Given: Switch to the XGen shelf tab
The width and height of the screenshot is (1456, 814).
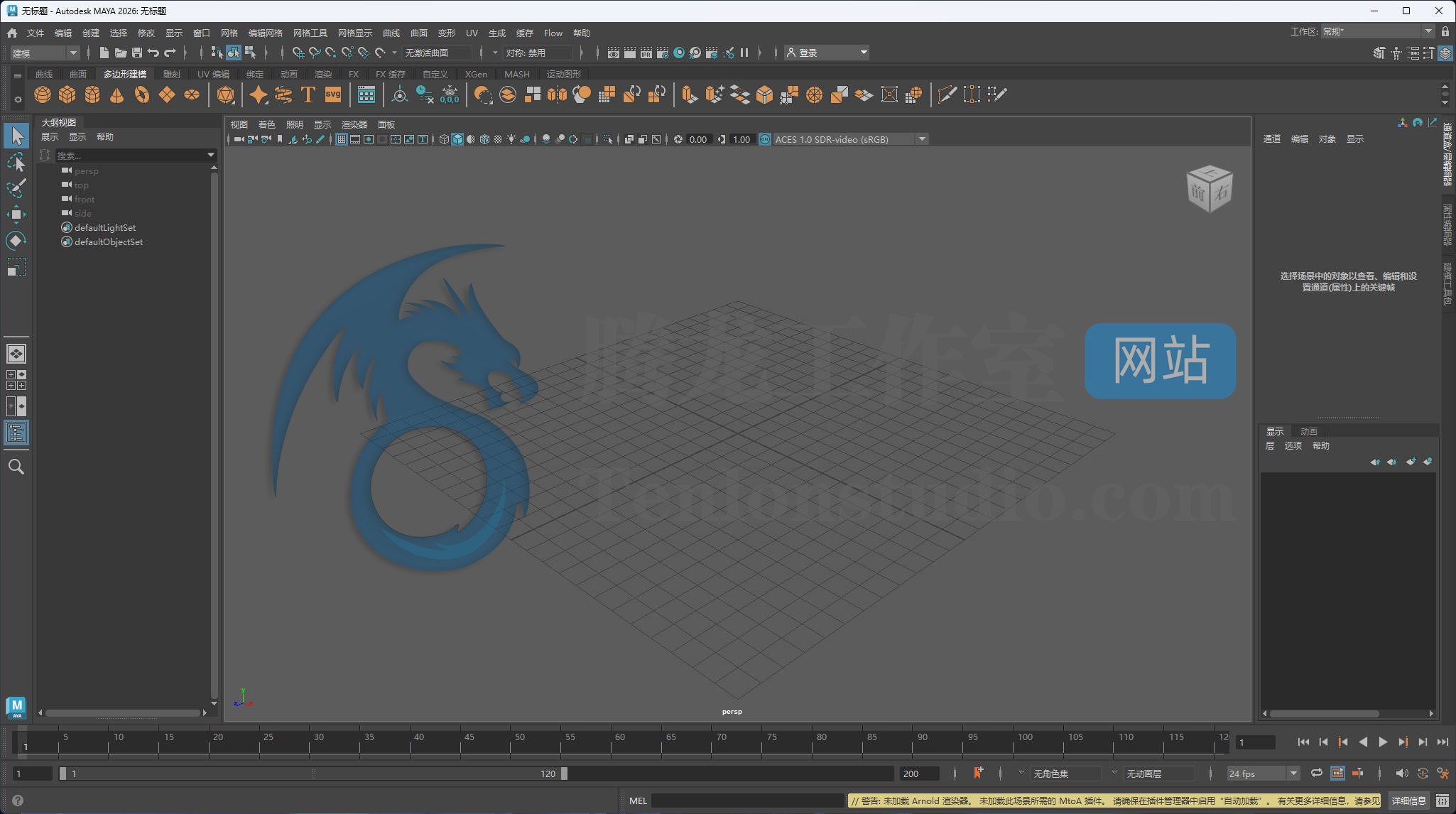Looking at the screenshot, I should (x=476, y=74).
